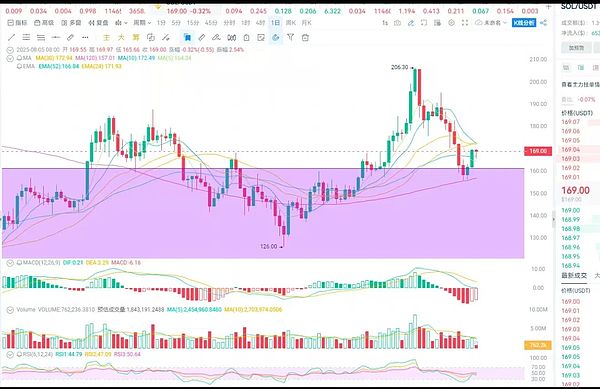Switch to the 1日 timeframe tab
Viewport: 600px width, 389px height.
click(x=276, y=23)
